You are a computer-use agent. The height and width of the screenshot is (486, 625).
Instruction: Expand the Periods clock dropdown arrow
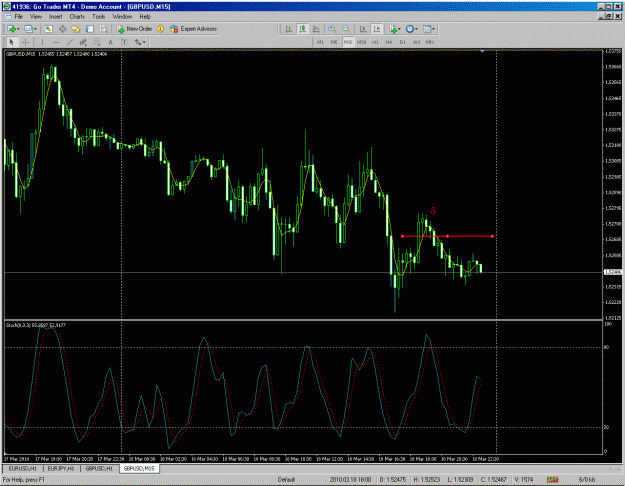point(417,29)
